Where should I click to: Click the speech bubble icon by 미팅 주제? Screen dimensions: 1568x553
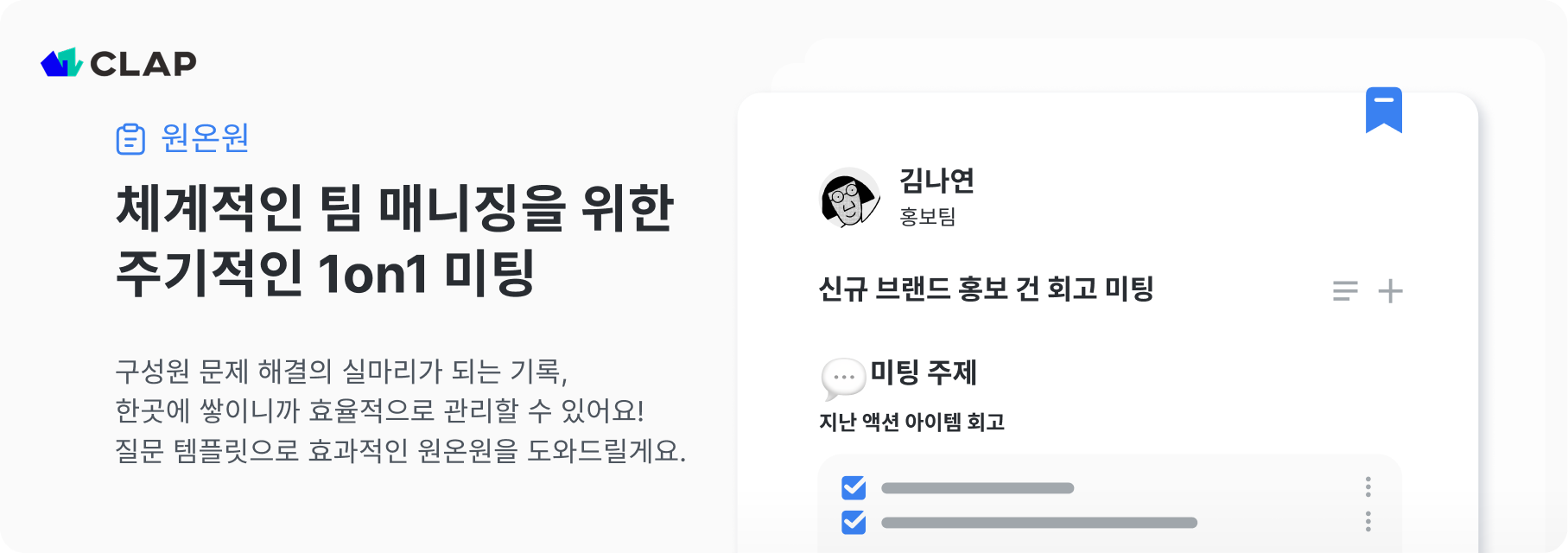[843, 378]
